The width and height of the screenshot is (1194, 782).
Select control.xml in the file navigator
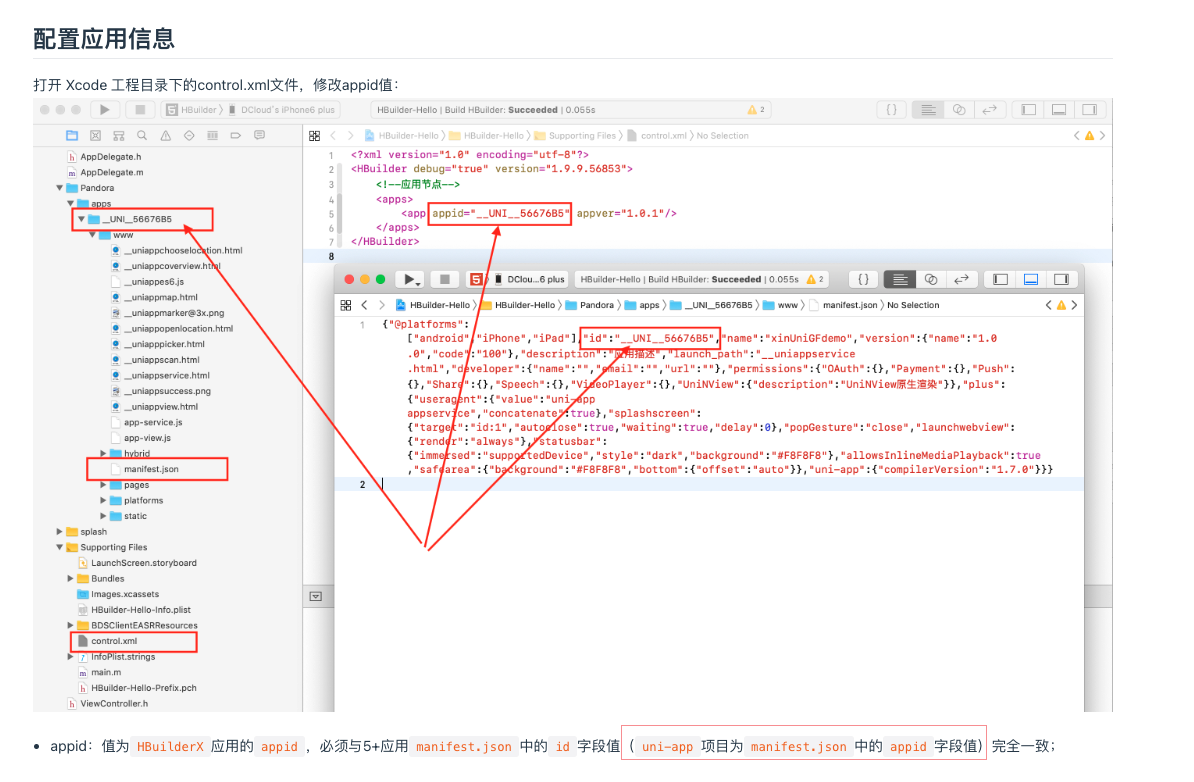114,641
